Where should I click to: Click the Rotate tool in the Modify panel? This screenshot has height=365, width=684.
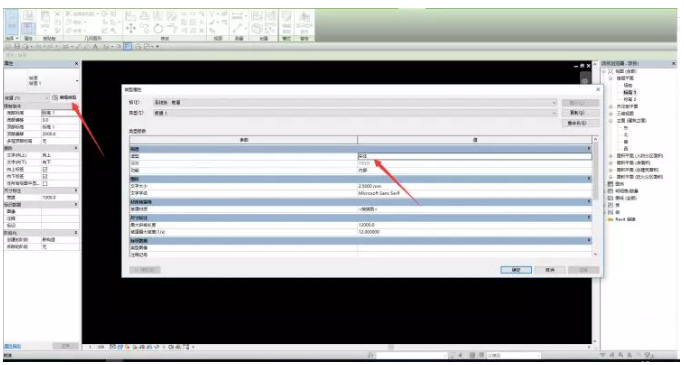158,29
